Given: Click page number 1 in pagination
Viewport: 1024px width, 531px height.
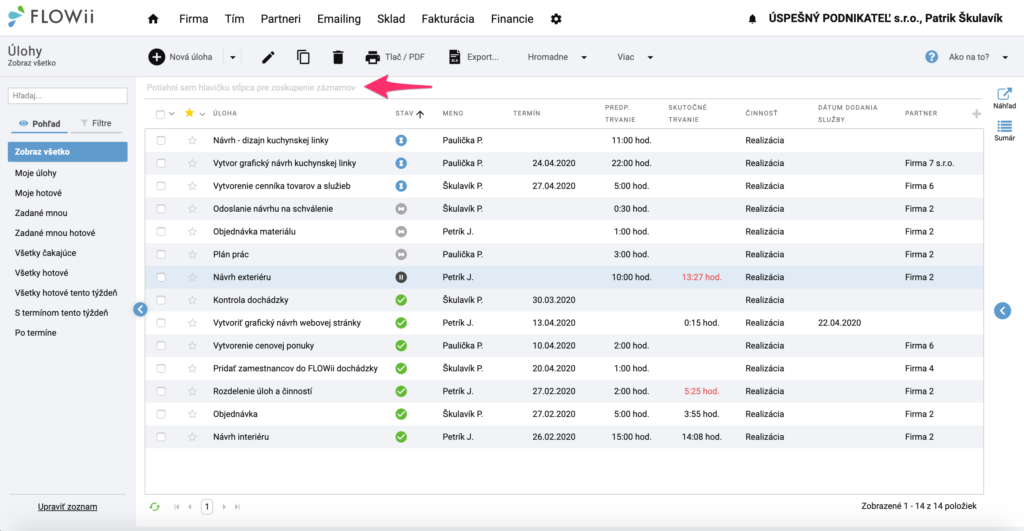Looking at the screenshot, I should [x=207, y=507].
